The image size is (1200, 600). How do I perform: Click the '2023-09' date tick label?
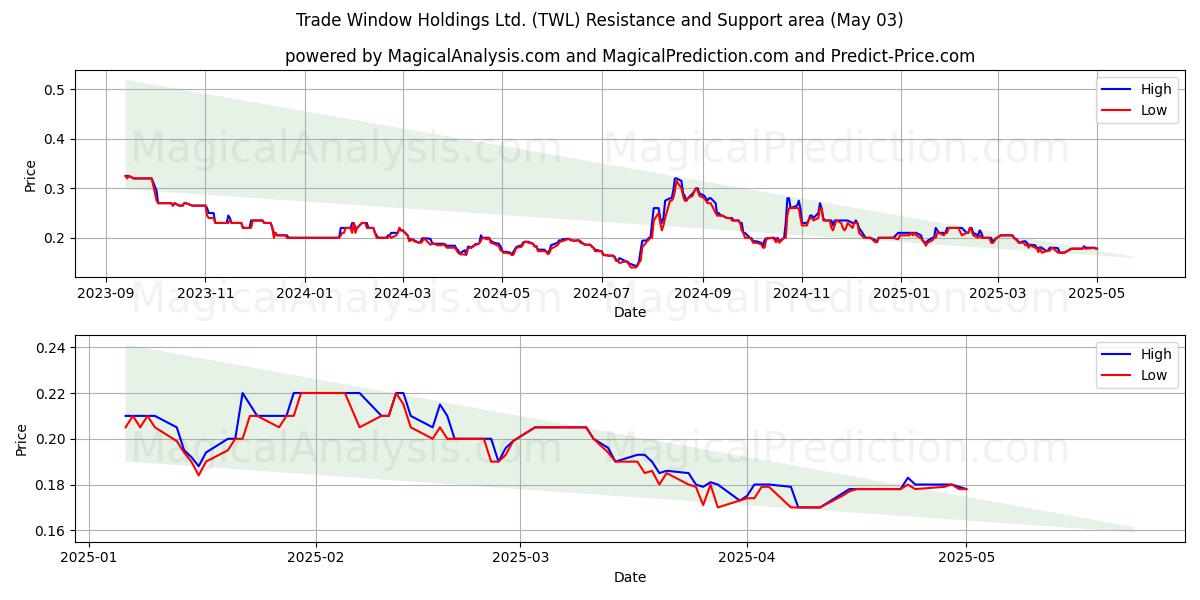(107, 294)
